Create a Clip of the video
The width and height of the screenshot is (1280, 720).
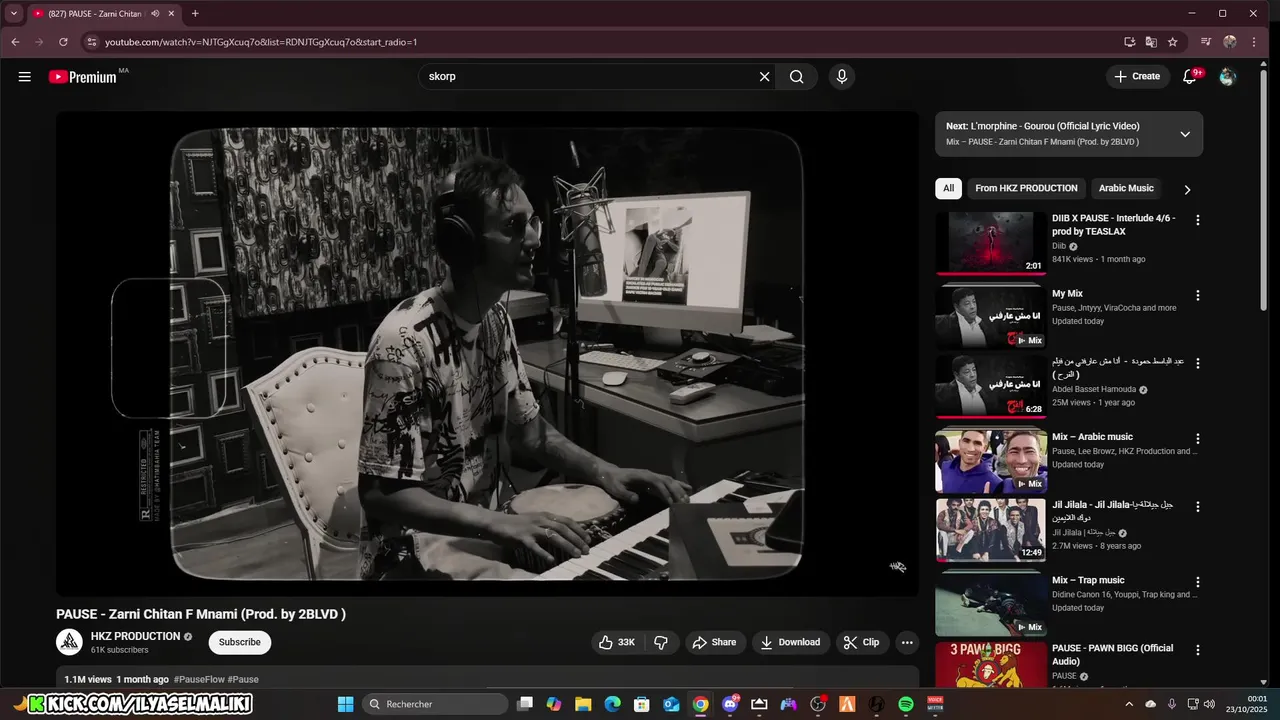[862, 642]
